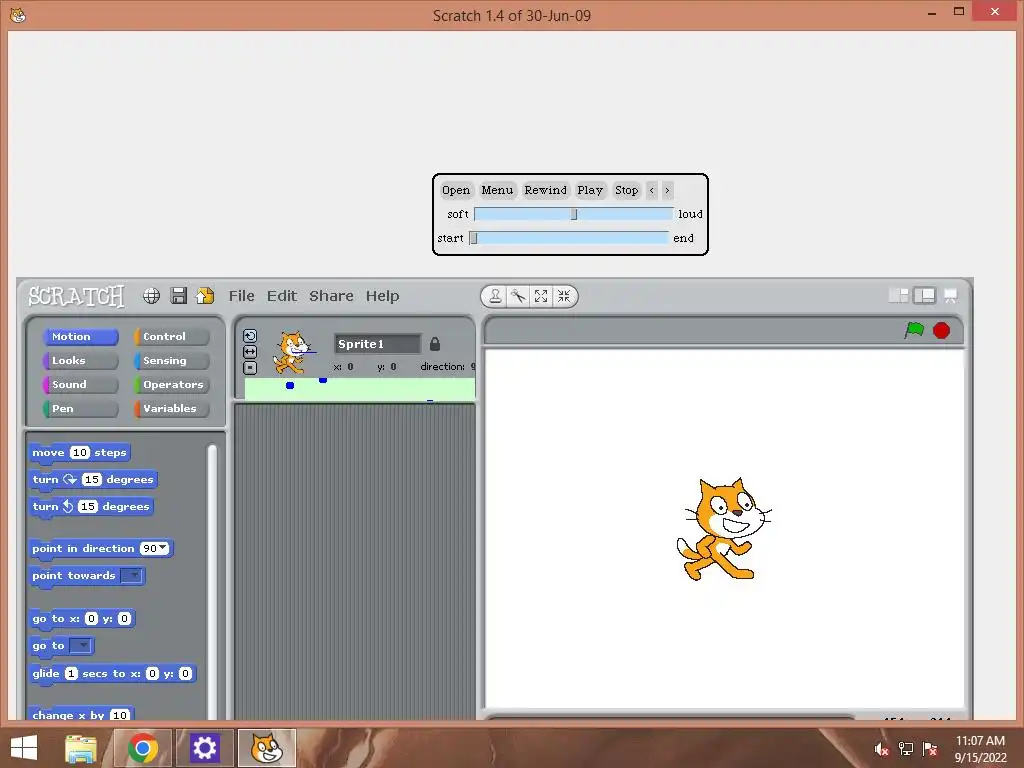The image size is (1024, 768).
Task: Click the SCRATCH logo
Action: 76,296
